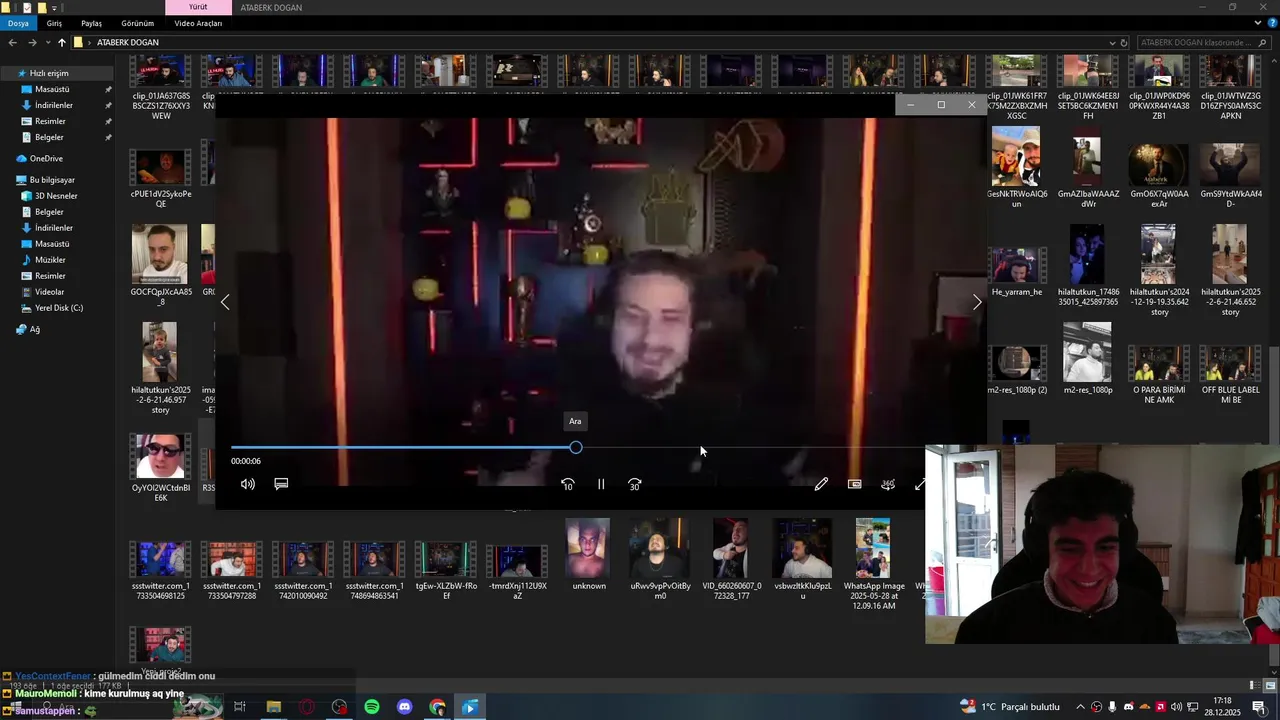Viewport: 1280px width, 720px height.
Task: Go up one folder level in Explorer
Action: coord(61,43)
